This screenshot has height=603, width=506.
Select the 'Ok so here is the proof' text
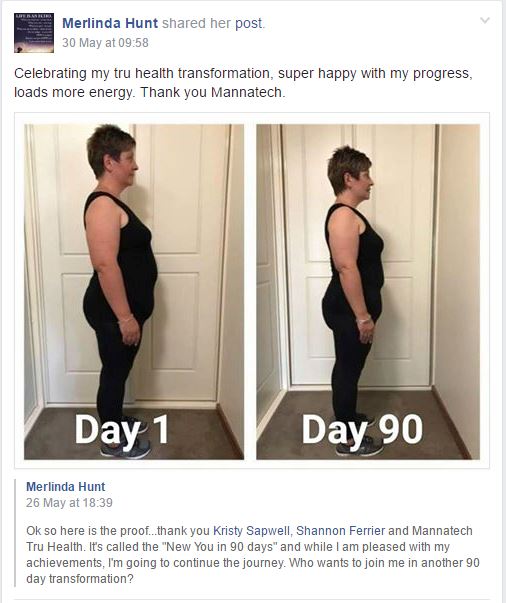(87, 531)
